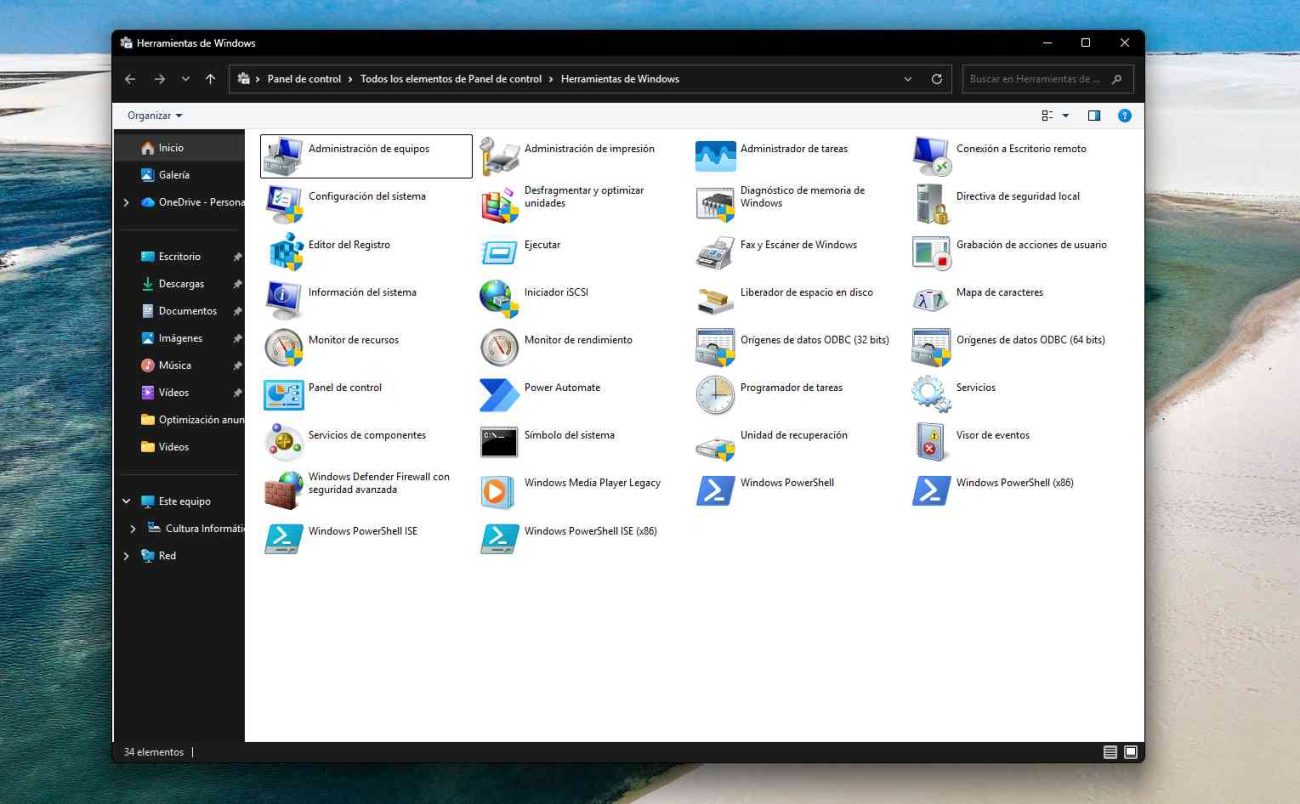Open Escritorio in quick access
Image resolution: width=1300 pixels, height=804 pixels.
pos(180,257)
